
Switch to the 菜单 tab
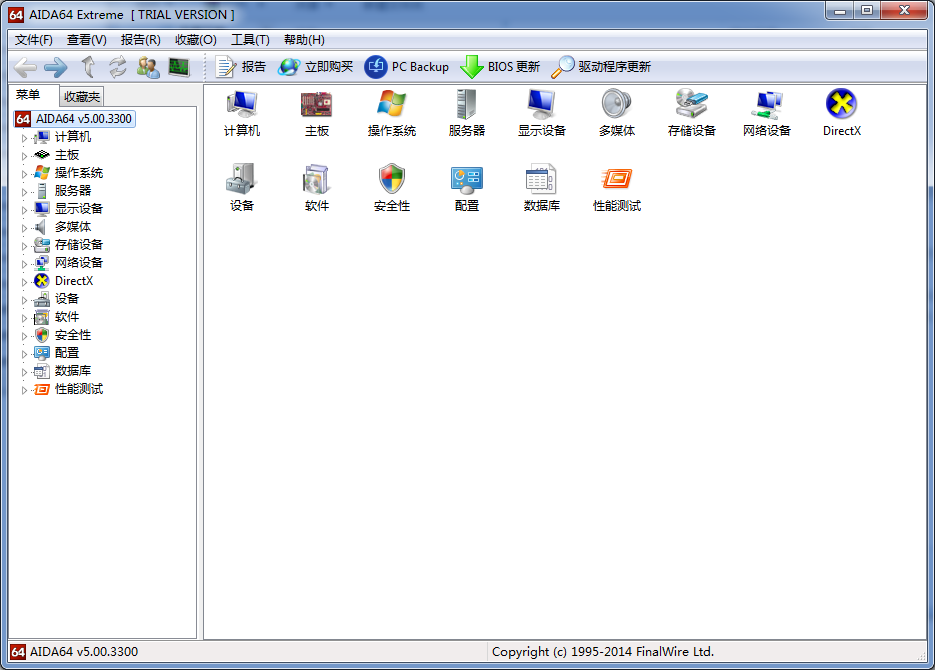28,95
